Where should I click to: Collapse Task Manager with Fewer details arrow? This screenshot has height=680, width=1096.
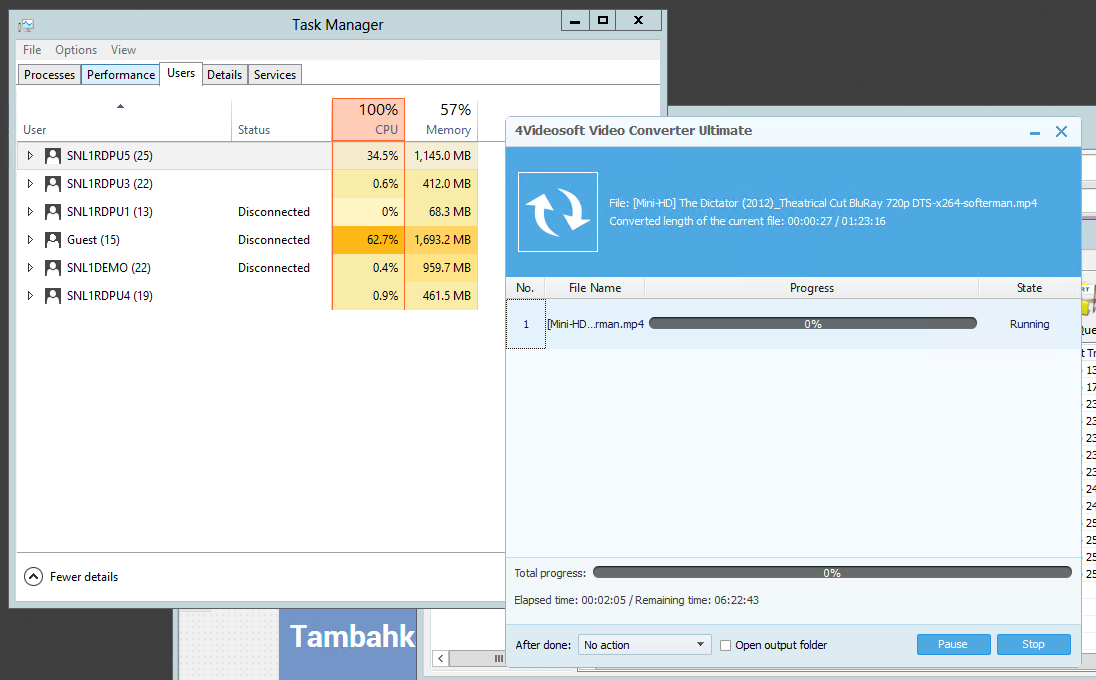[x=34, y=577]
